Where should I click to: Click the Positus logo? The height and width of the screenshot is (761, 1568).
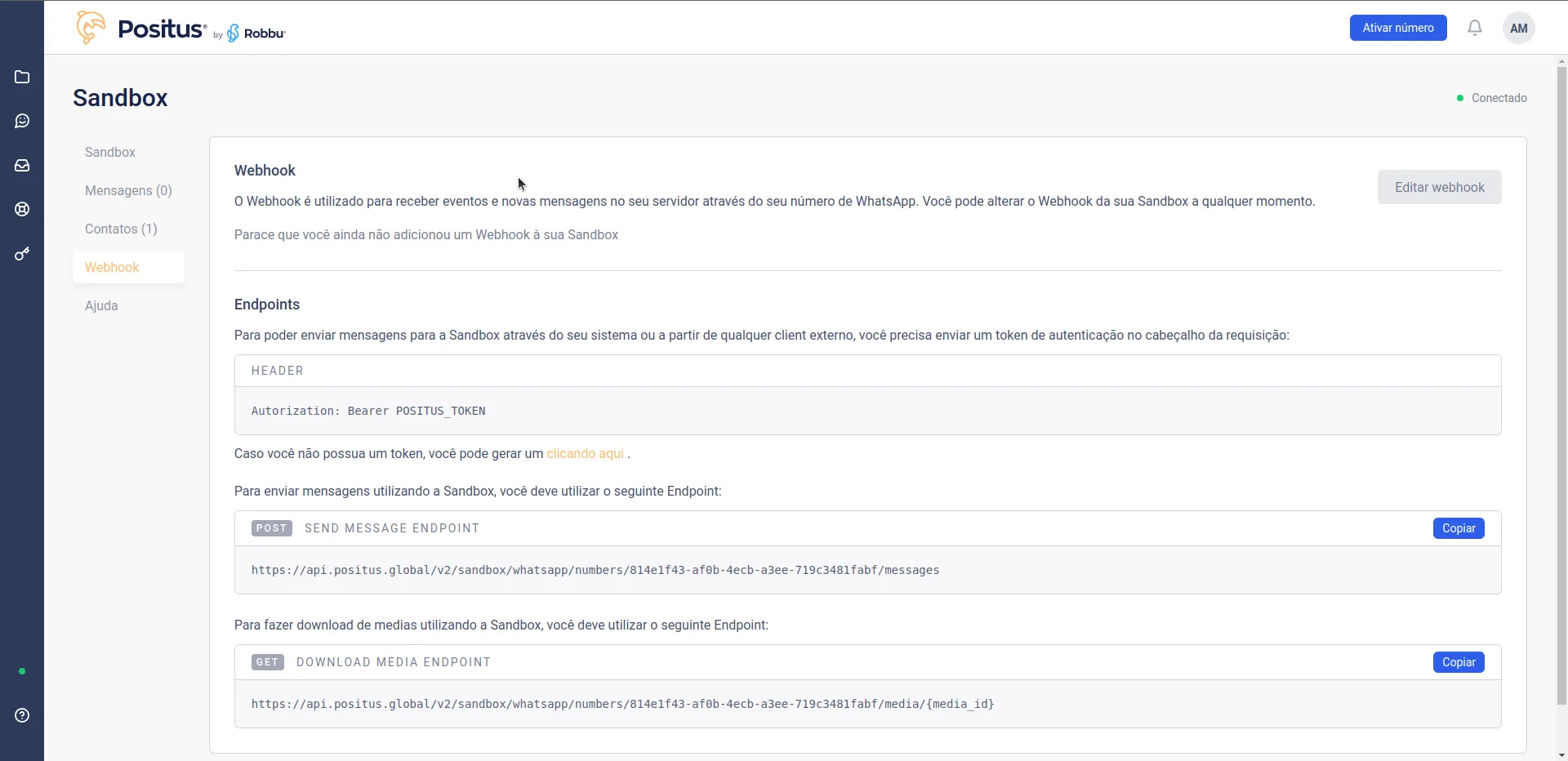pyautogui.click(x=141, y=29)
